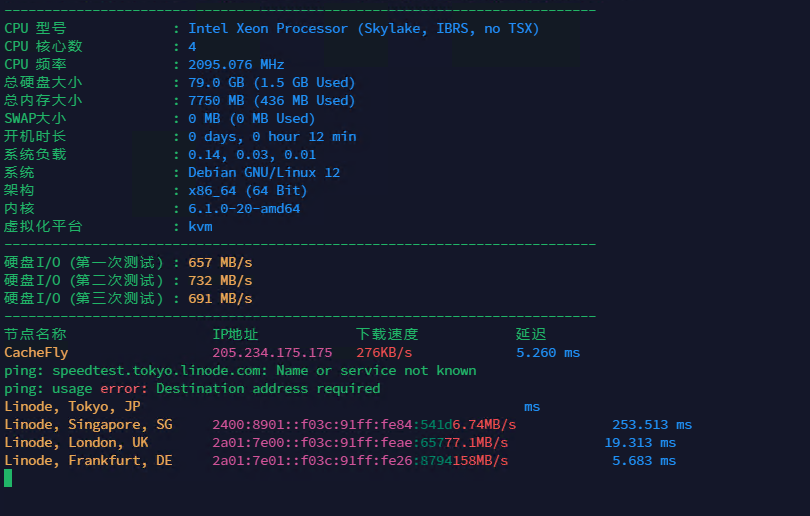Click the third disk I/O result 691 MB/s
810x516 pixels.
(x=220, y=299)
